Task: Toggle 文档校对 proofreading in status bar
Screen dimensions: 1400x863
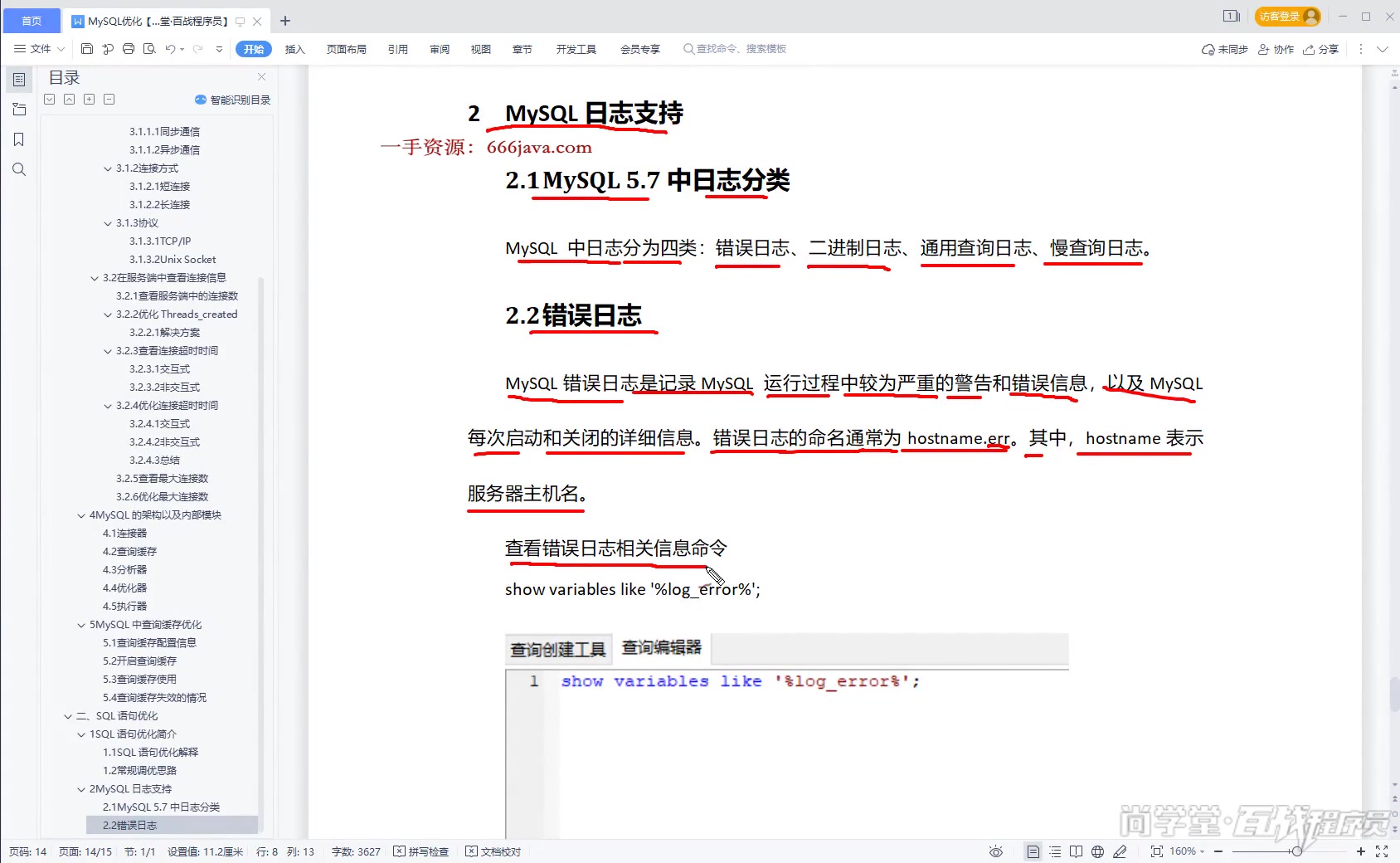Action: click(x=493, y=851)
